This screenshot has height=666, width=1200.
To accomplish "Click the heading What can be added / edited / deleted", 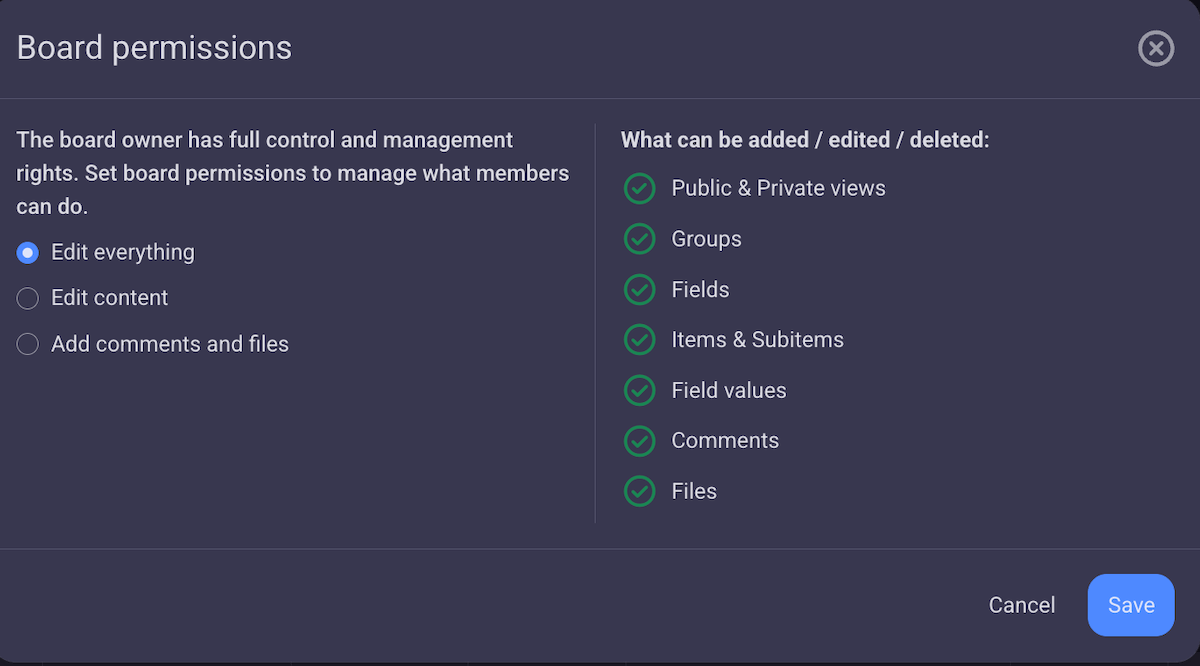I will point(805,140).
